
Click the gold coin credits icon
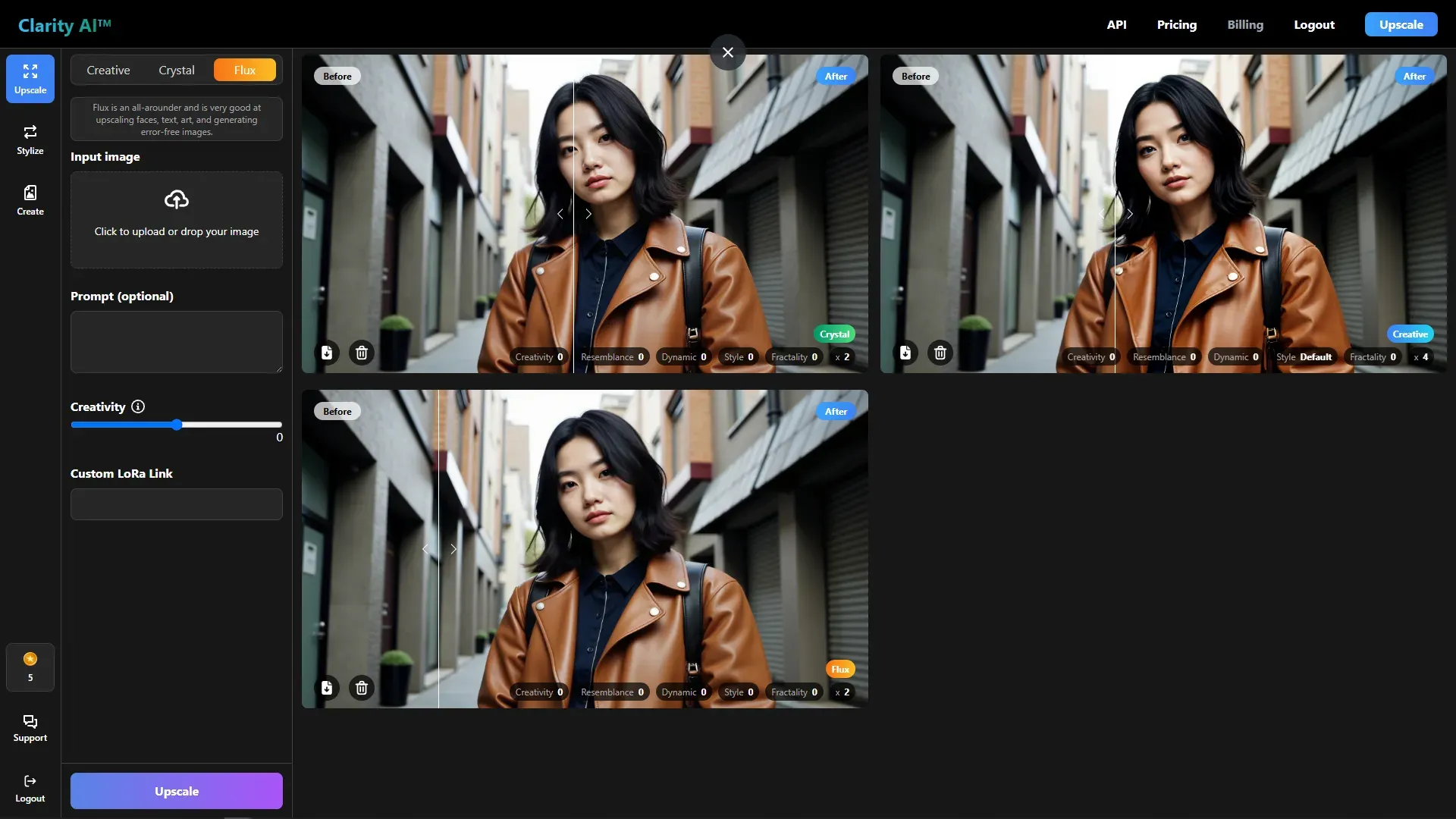(30, 659)
